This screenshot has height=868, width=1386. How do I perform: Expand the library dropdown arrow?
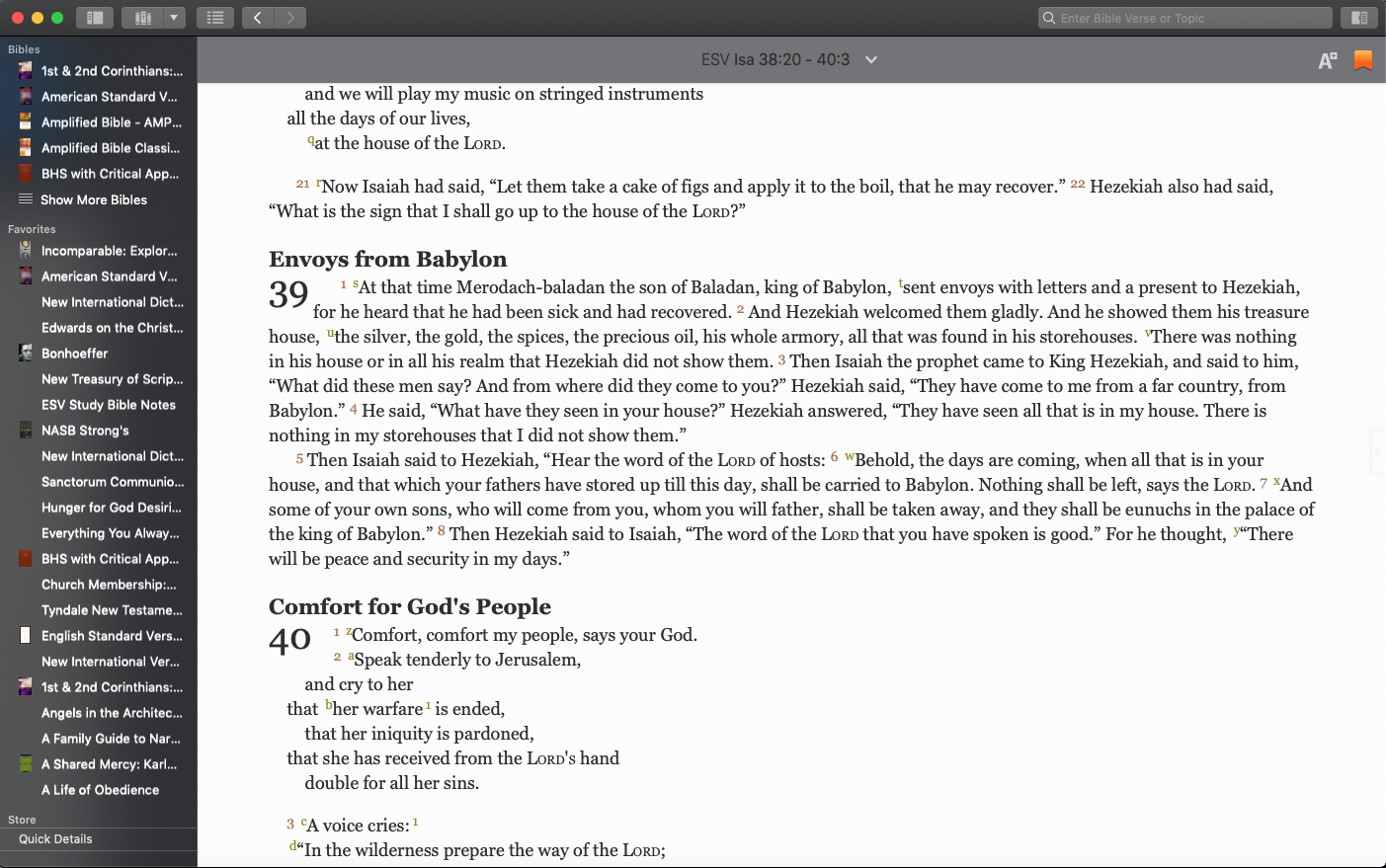[174, 18]
